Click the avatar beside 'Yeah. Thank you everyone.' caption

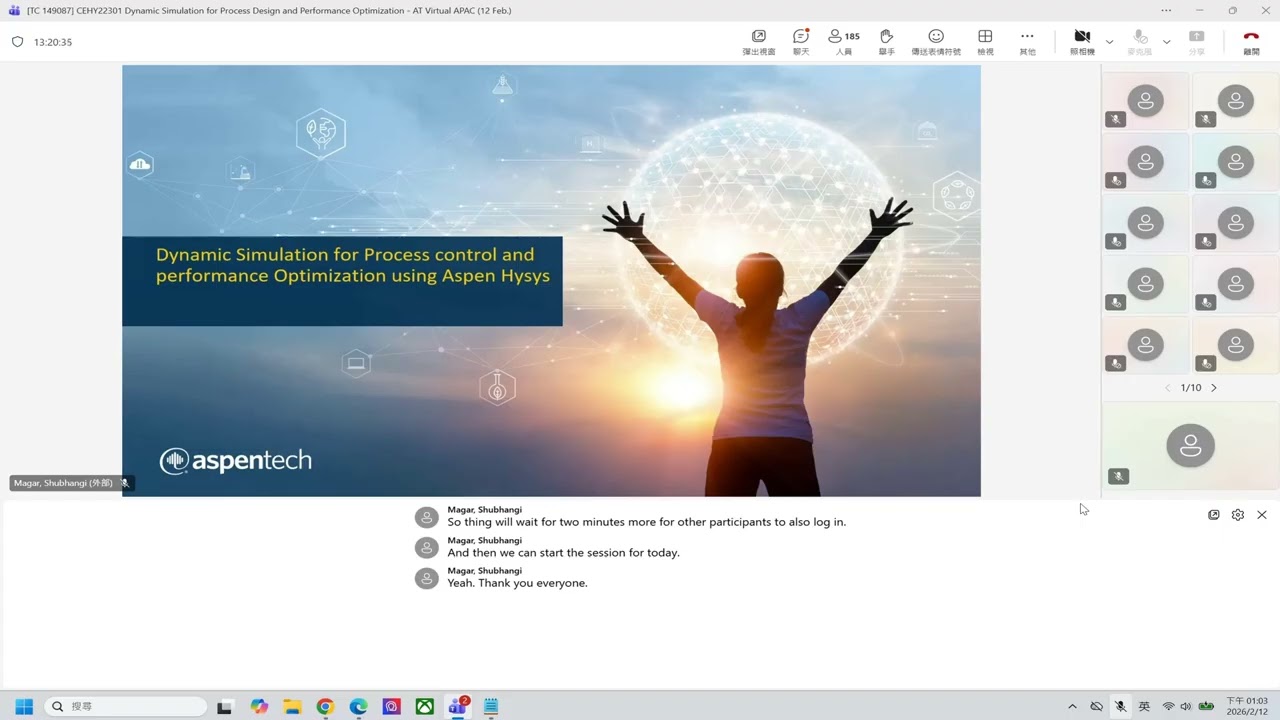pos(427,578)
